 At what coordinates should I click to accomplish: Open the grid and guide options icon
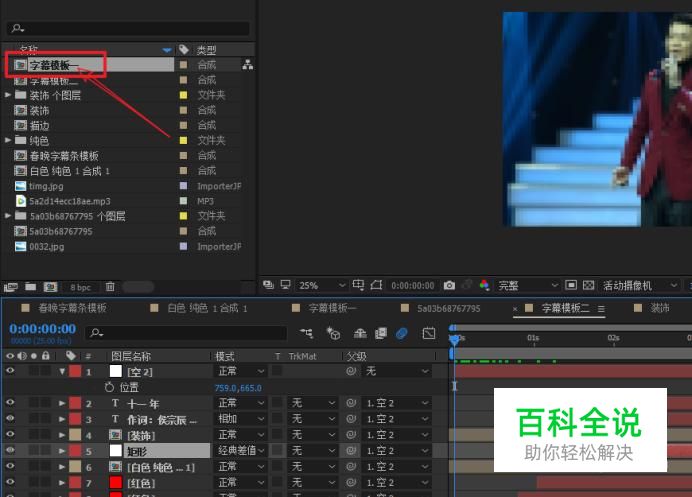click(358, 285)
